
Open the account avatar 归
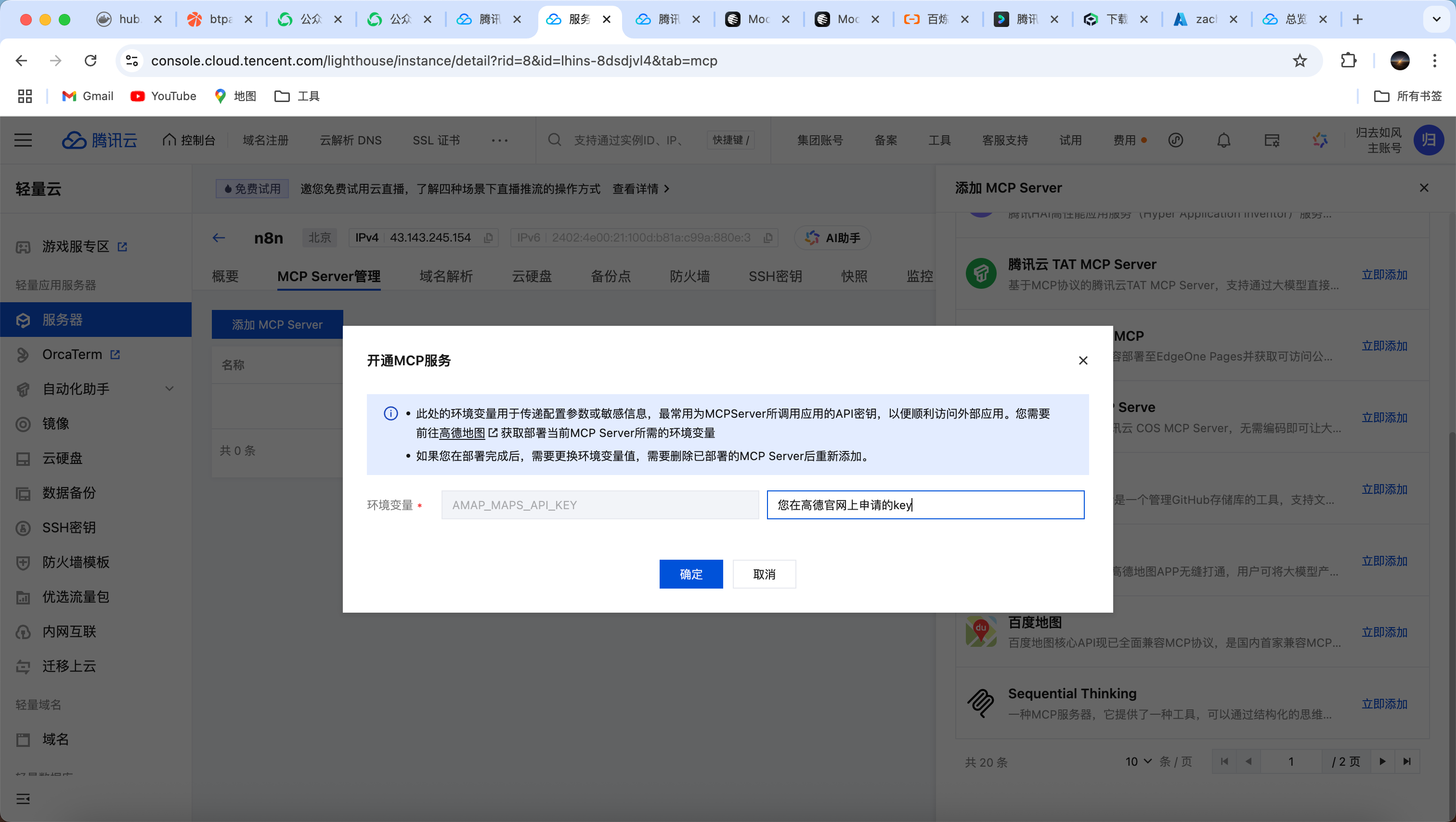pyautogui.click(x=1428, y=140)
